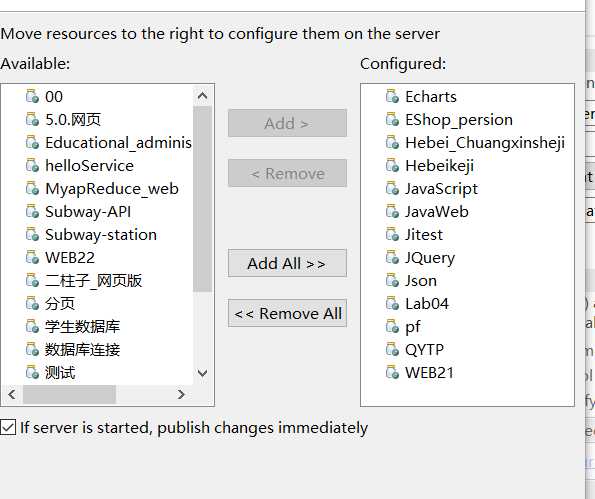Select MyapReduce_web in Available list
This screenshot has width=595, height=499.
point(112,189)
